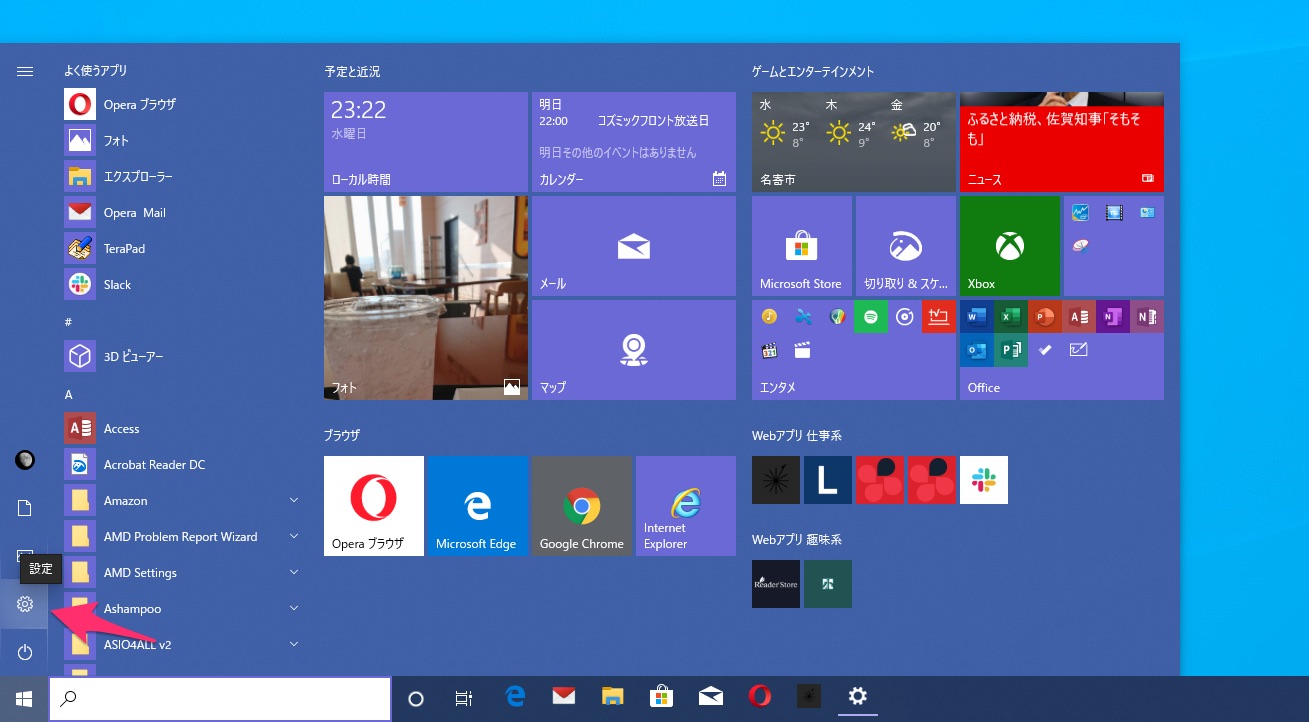Open the power options button
1309x722 pixels.
tap(25, 652)
